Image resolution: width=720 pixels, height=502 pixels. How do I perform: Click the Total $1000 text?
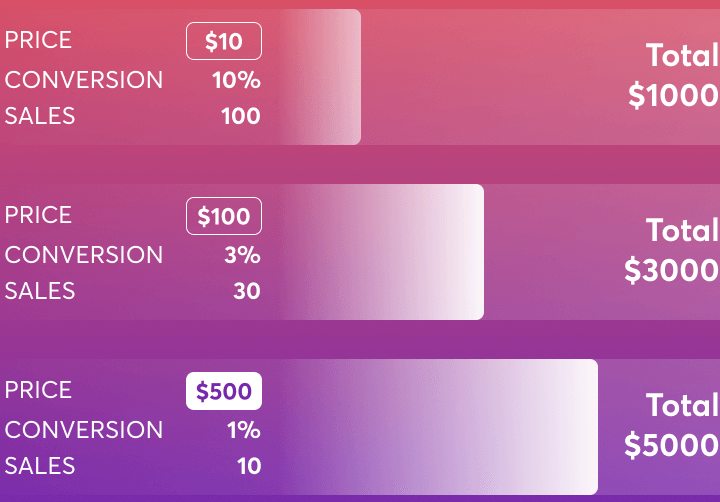click(674, 75)
